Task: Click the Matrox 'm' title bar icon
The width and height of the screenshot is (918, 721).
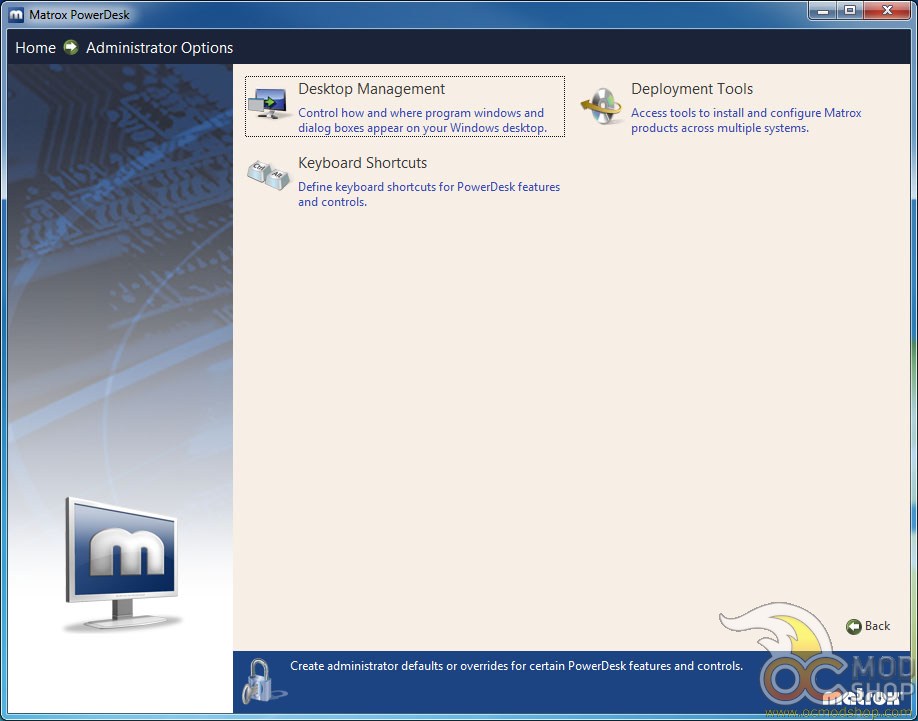Action: coord(16,15)
